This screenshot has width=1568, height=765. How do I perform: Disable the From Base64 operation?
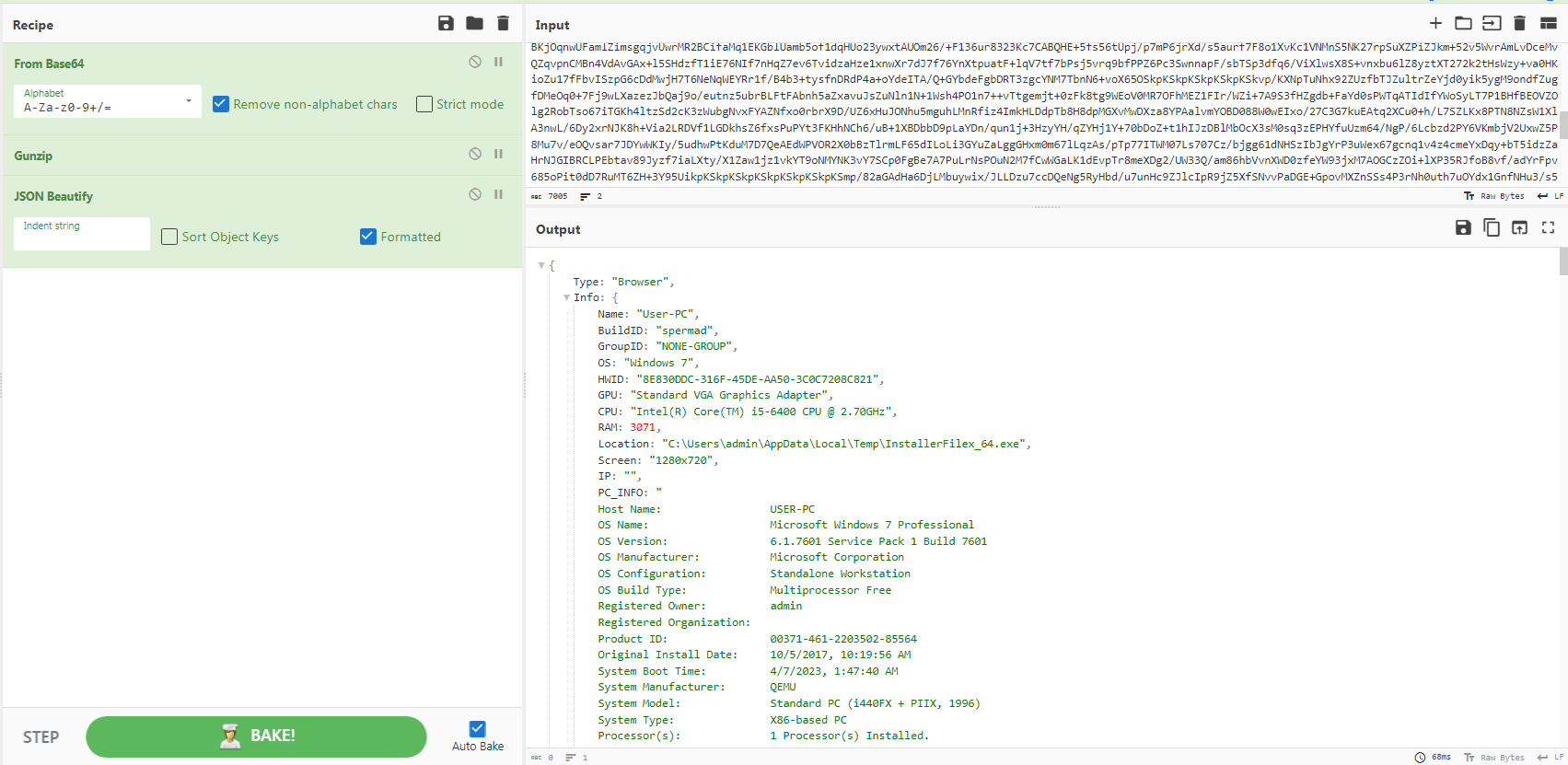(475, 62)
